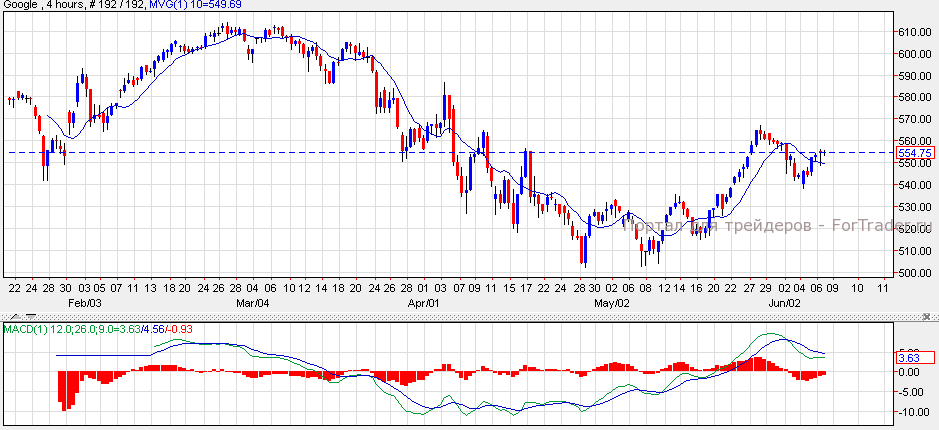Click the 500.00 price axis label
The width and height of the screenshot is (939, 430).
[x=914, y=273]
